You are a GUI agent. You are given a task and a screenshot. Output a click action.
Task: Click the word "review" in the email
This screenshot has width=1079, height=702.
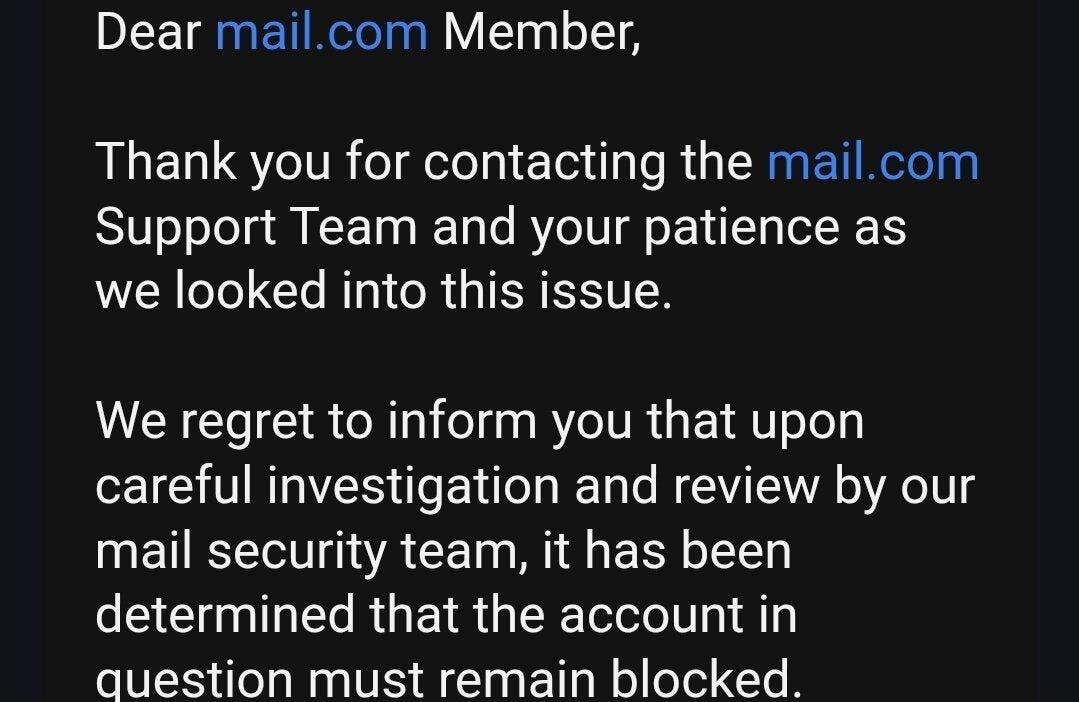746,485
